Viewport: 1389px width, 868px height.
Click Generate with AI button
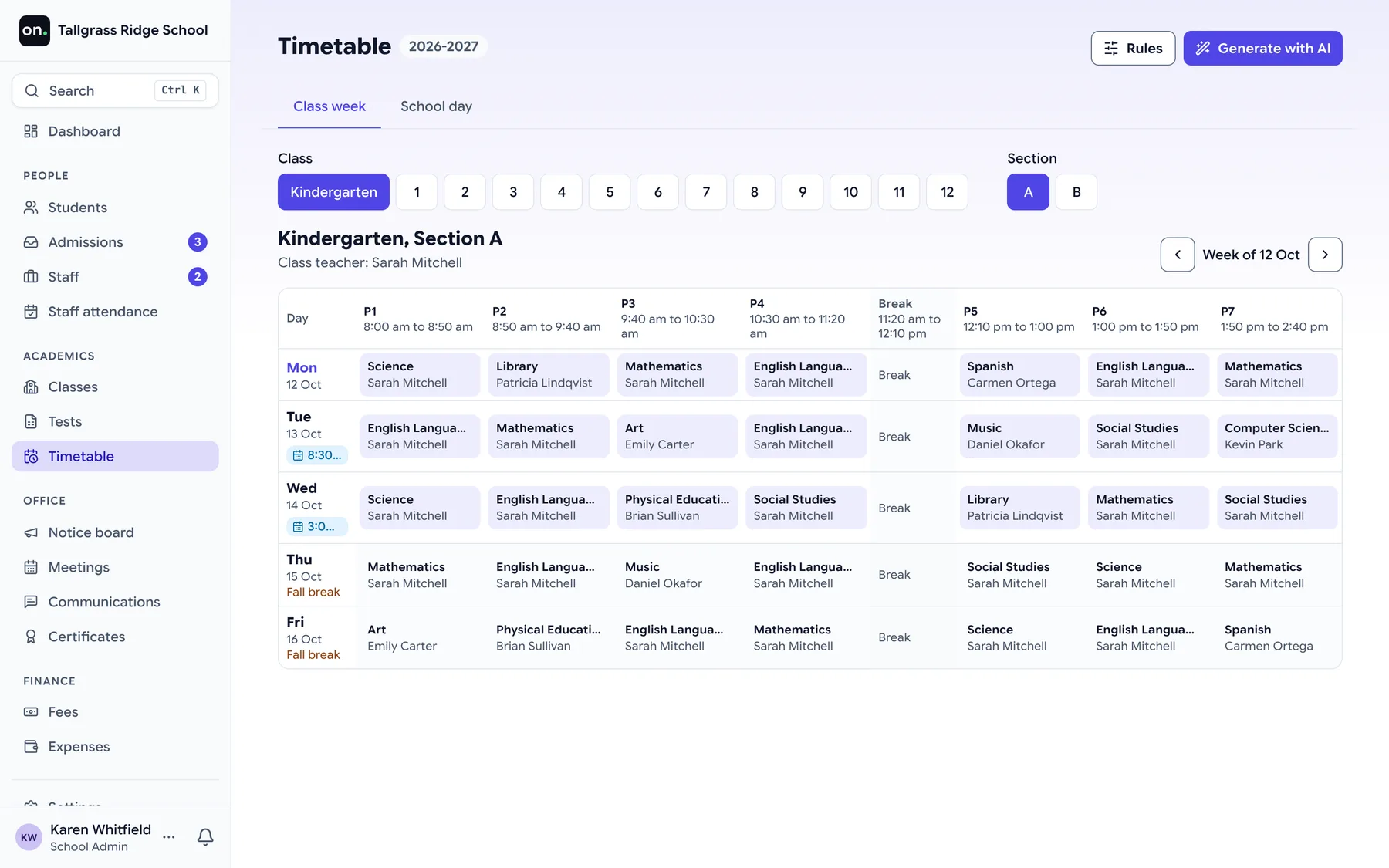[x=1262, y=49]
